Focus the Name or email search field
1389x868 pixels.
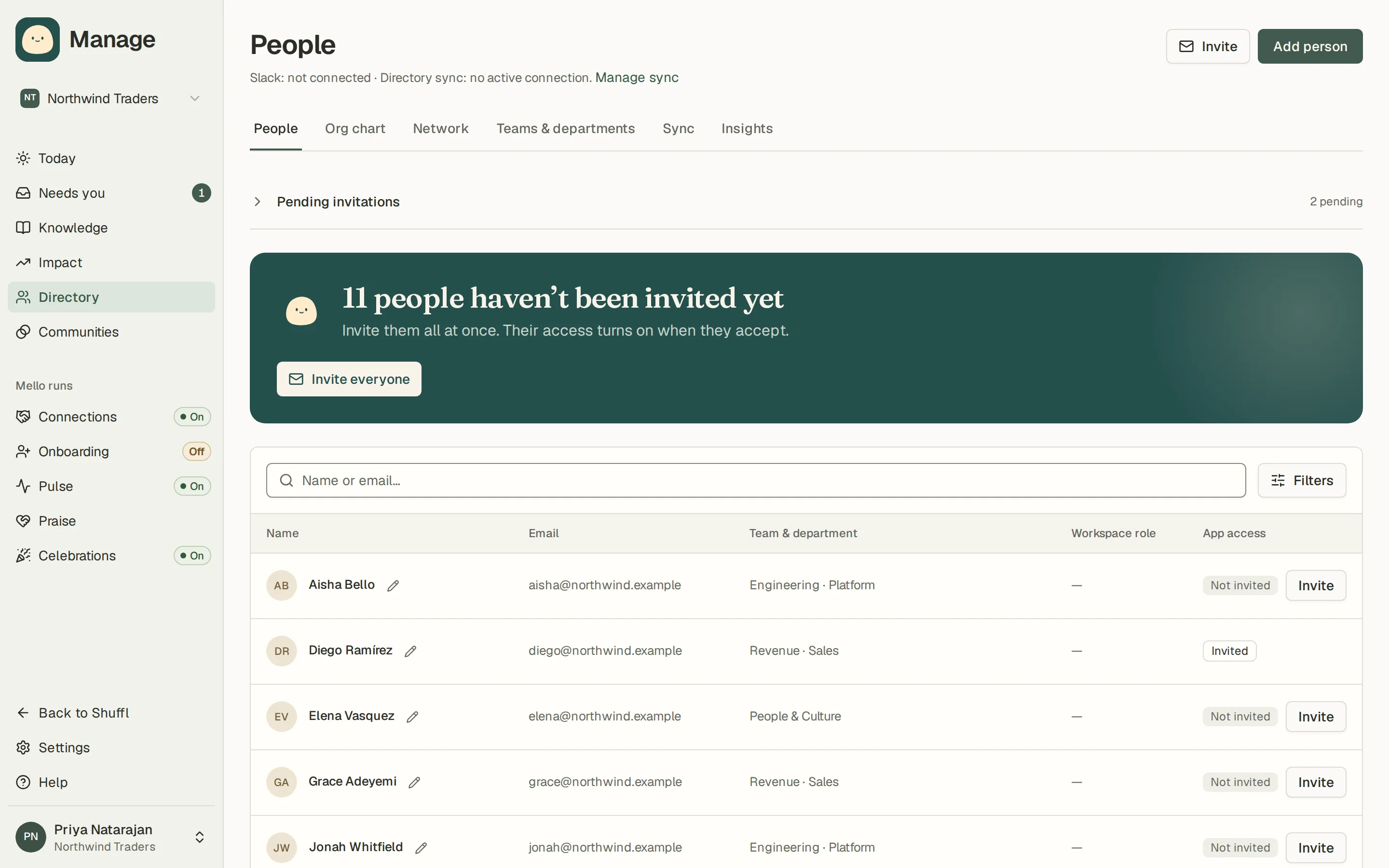(755, 480)
